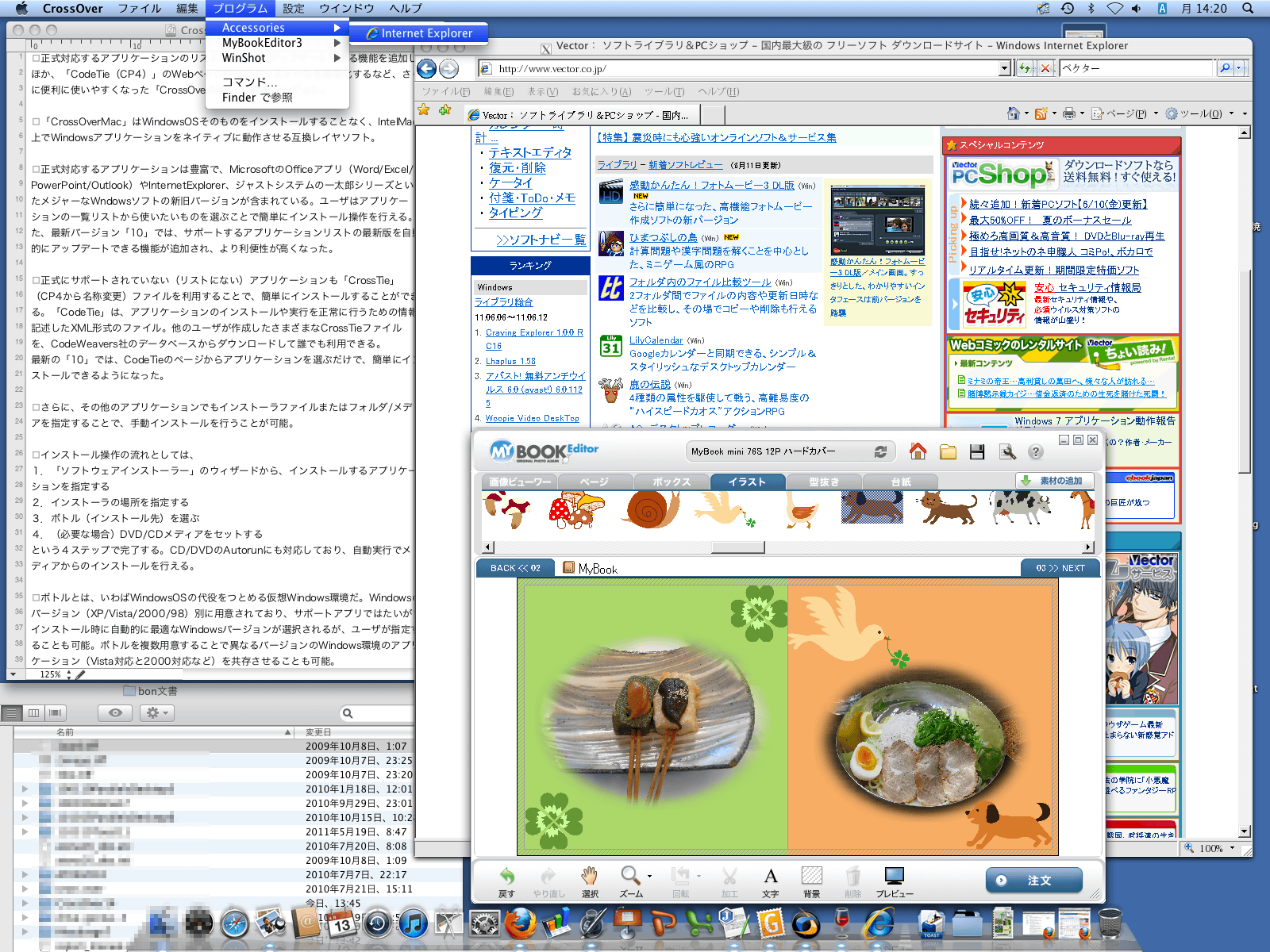Screen dimensions: 1270x952
Task: Switch the Finder window to column view
Action: pyautogui.click(x=33, y=712)
